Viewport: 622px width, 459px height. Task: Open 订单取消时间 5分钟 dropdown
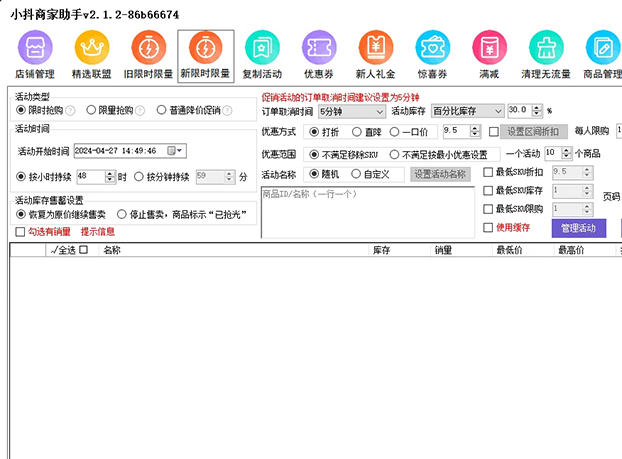click(352, 112)
